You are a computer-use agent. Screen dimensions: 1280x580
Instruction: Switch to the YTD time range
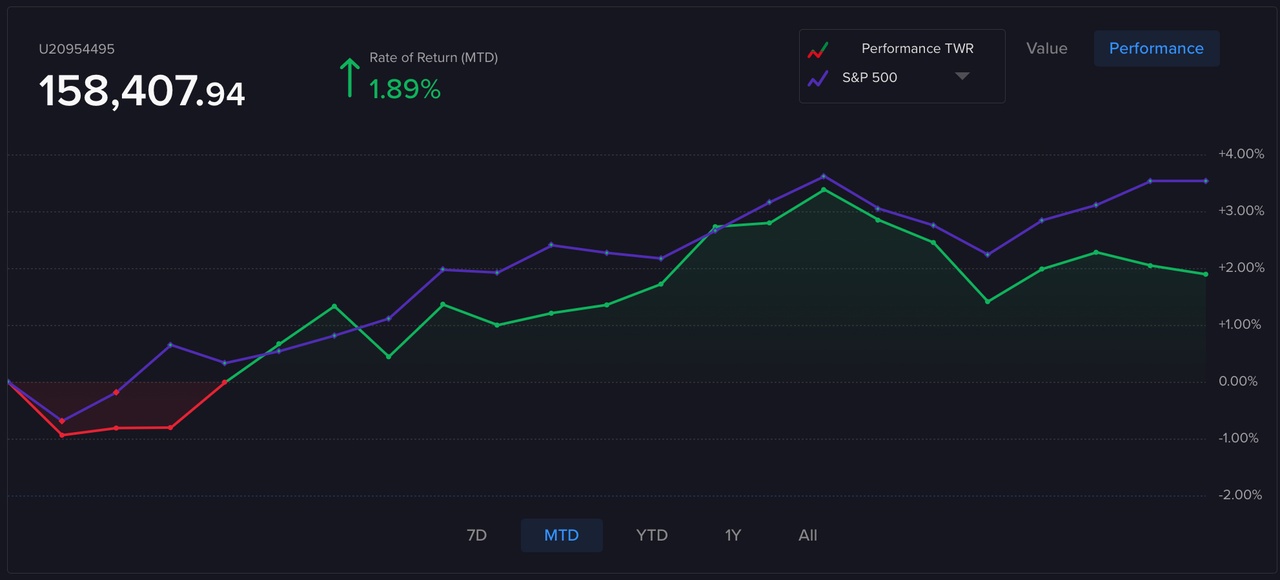point(651,535)
